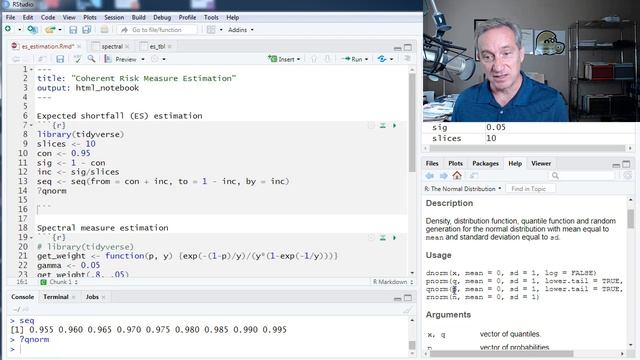The image size is (640, 360).
Task: Open Insert chunk dropdown
Action: [299, 59]
